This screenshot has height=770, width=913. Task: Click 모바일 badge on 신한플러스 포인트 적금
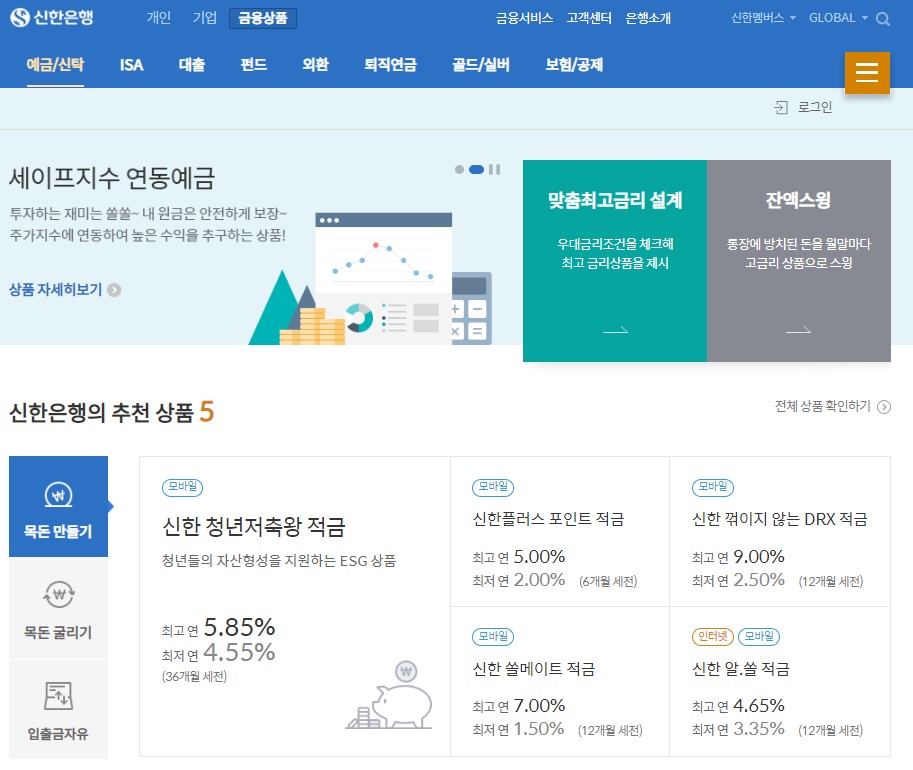493,487
